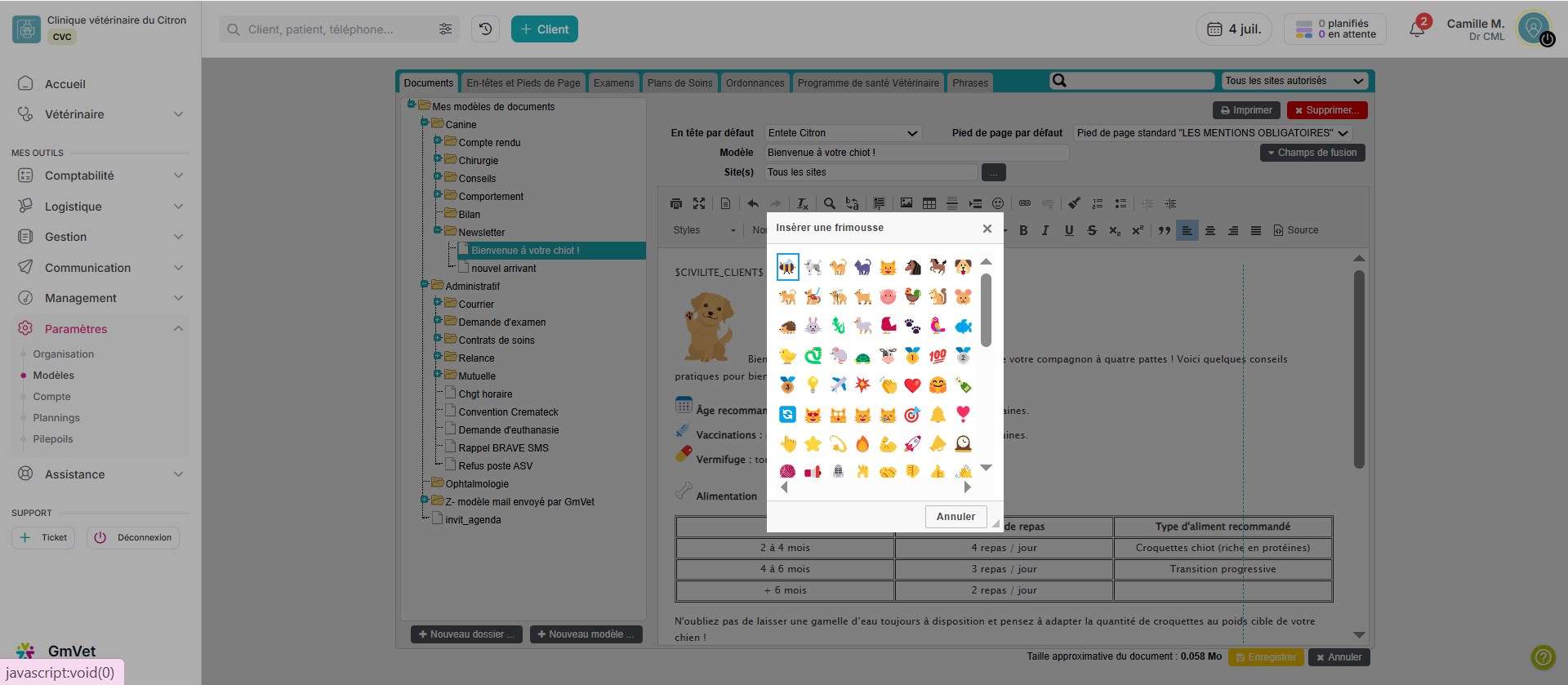This screenshot has width=1568, height=685.
Task: Open the Champs de fusion dropdown
Action: [1312, 153]
